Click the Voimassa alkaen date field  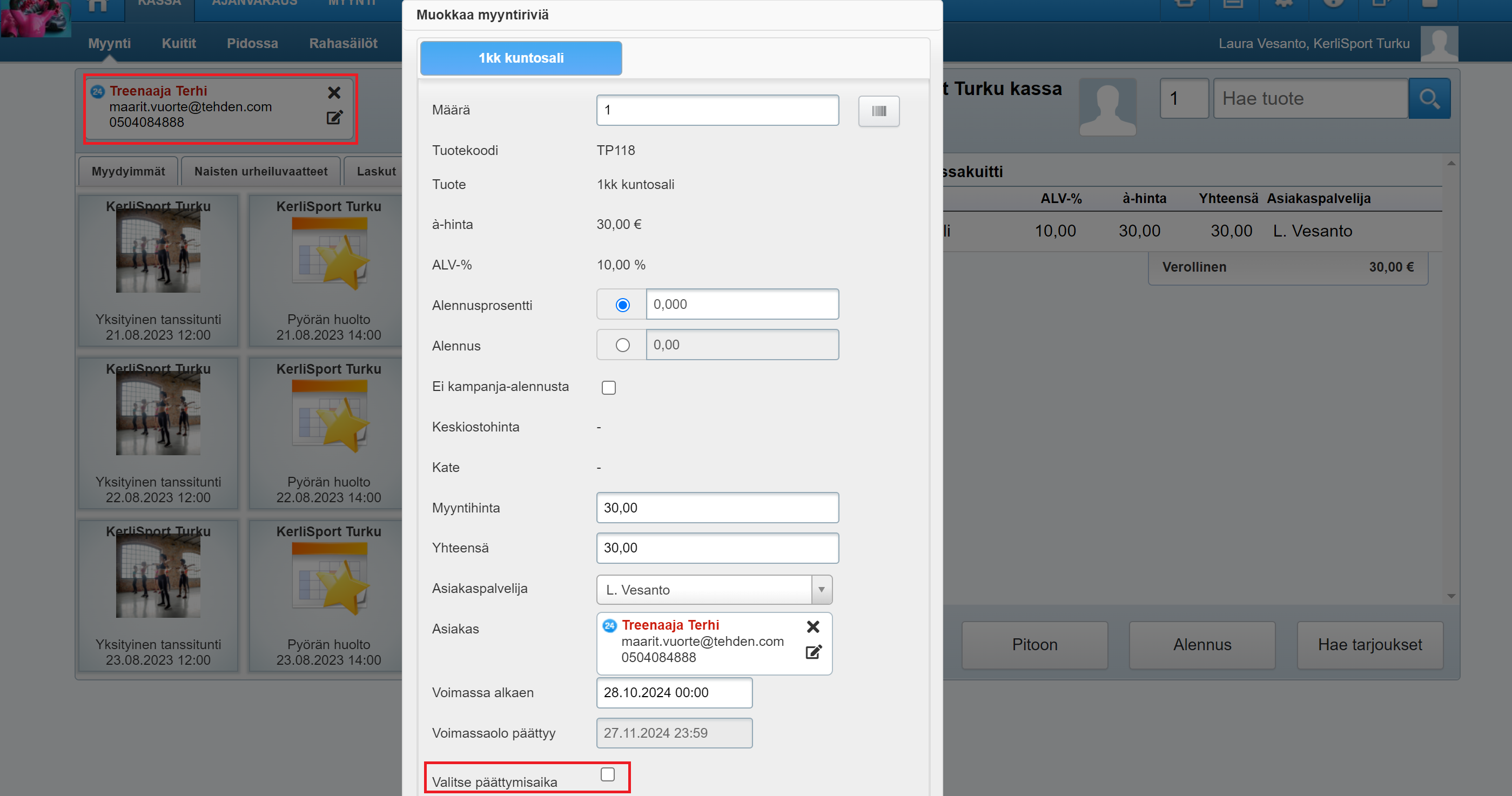(674, 693)
